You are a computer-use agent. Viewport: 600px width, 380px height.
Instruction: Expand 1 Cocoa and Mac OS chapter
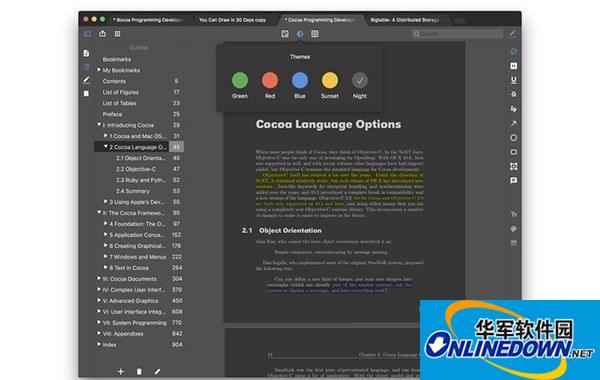[x=106, y=135]
